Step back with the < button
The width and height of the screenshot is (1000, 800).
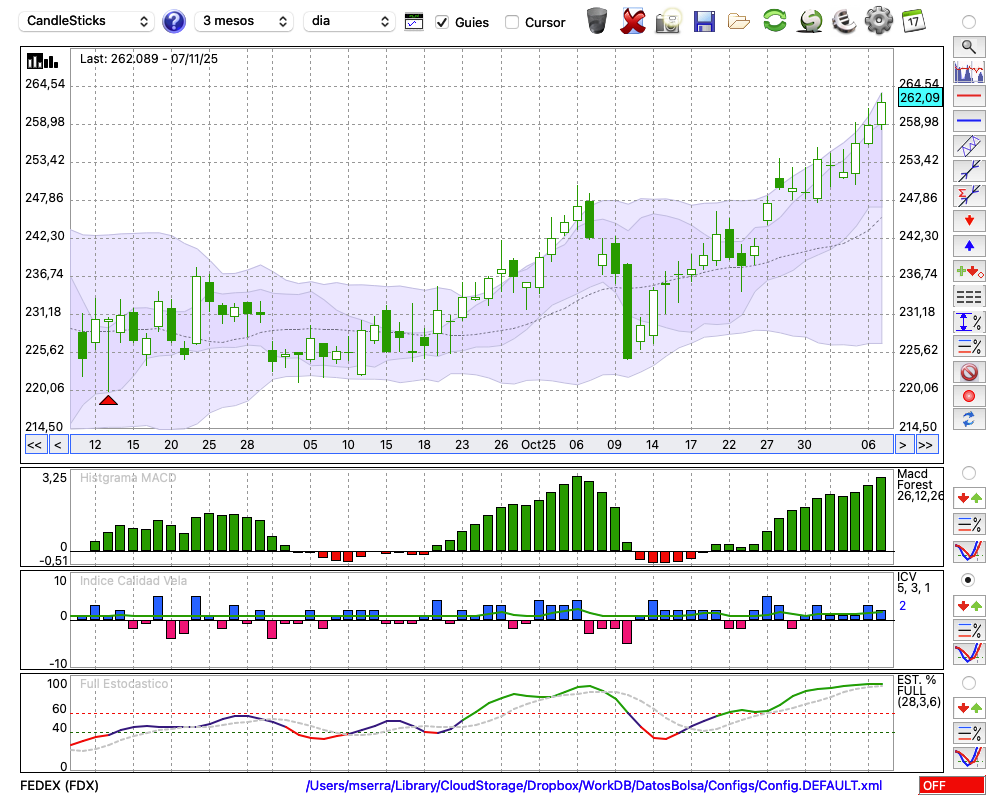[58, 445]
